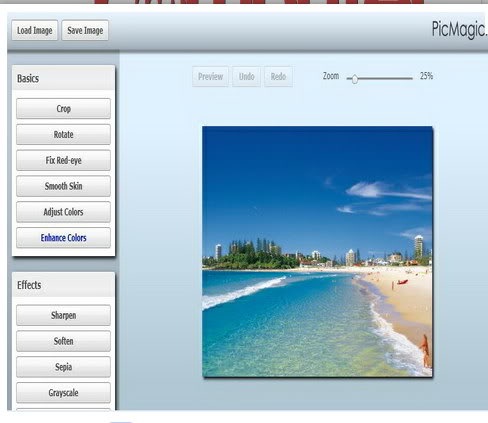Click the Effects panel header
Image resolution: width=488 pixels, height=423 pixels.
63,285
